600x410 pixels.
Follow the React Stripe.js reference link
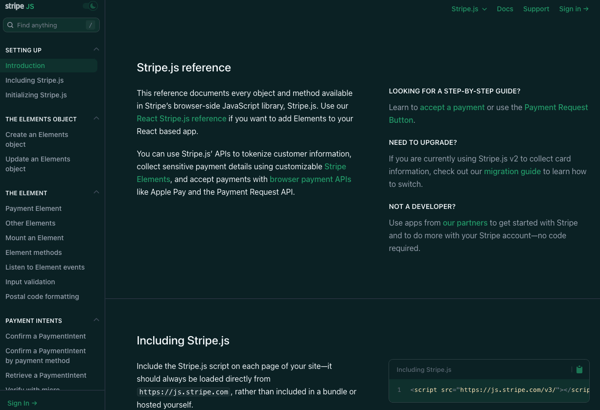pos(181,119)
